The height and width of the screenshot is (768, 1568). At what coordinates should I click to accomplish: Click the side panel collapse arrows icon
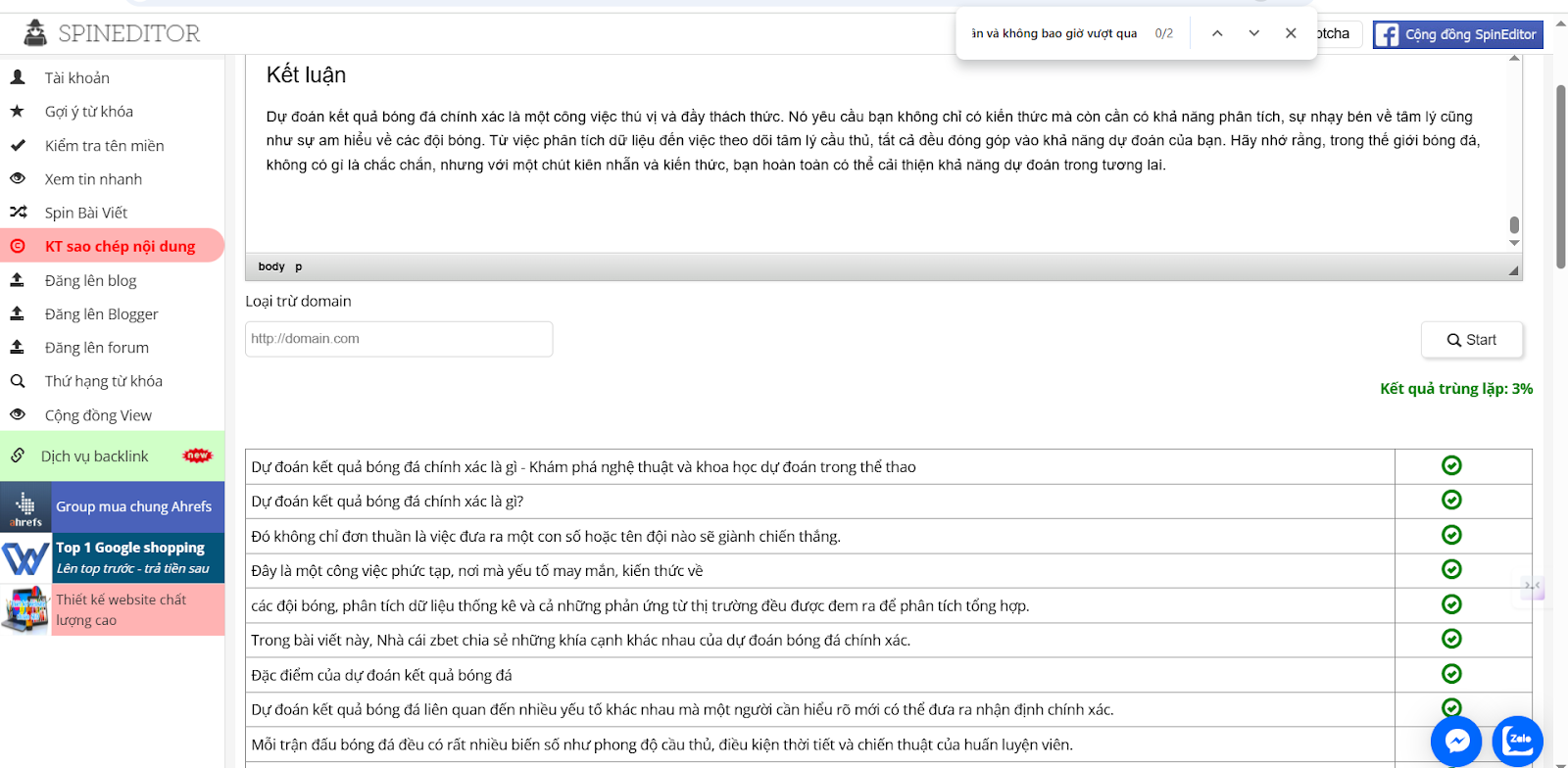click(1533, 586)
